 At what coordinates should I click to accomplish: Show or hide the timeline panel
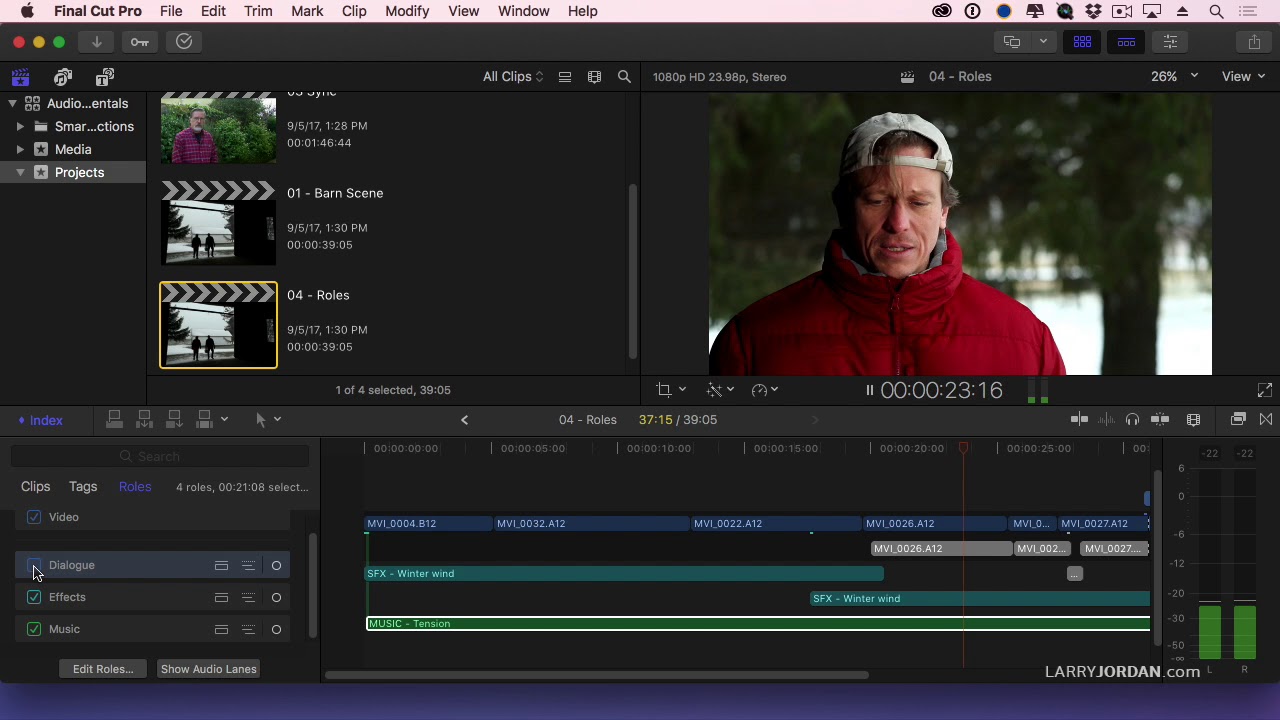pyautogui.click(x=1126, y=42)
